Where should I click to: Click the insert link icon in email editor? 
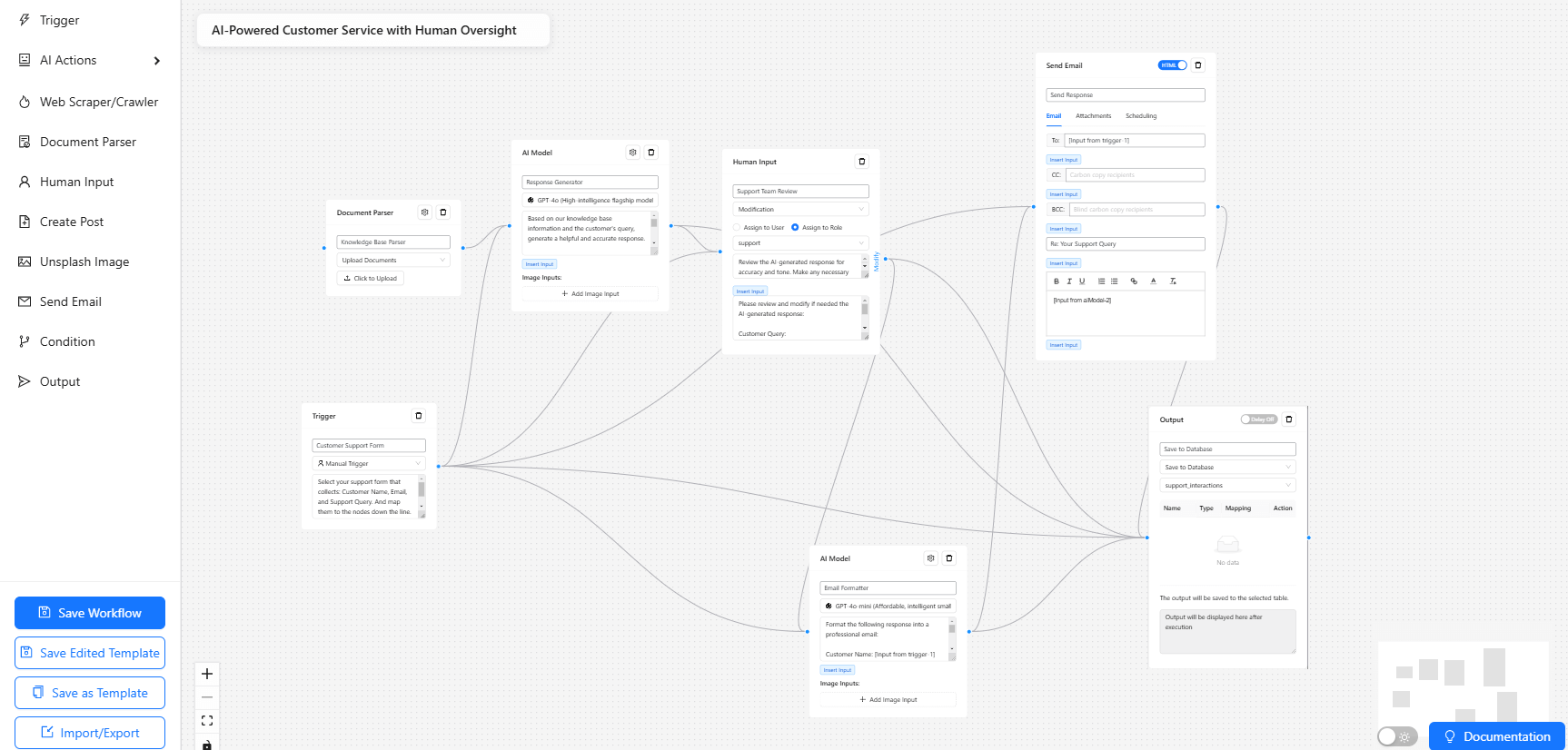[x=1134, y=281]
